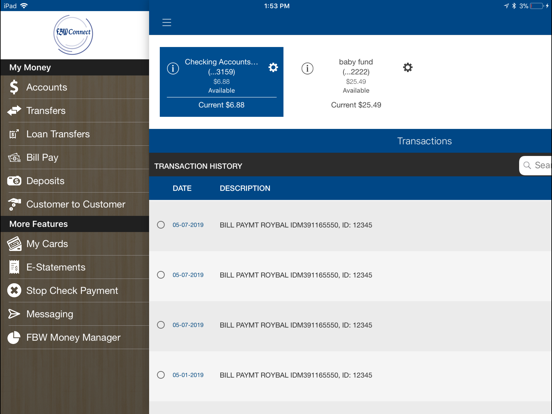This screenshot has height=414, width=552.
Task: Show info for Checking Accounts 3159
Action: click(x=173, y=68)
